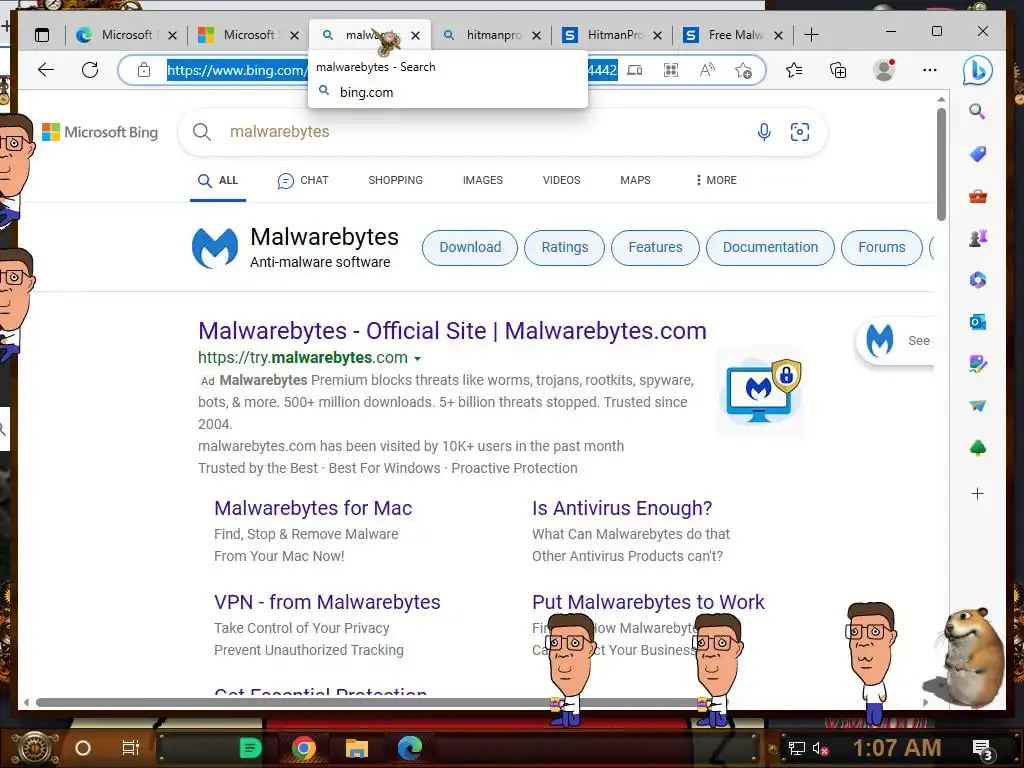Open the sidebar Microsoft 365 icon

[x=978, y=280]
